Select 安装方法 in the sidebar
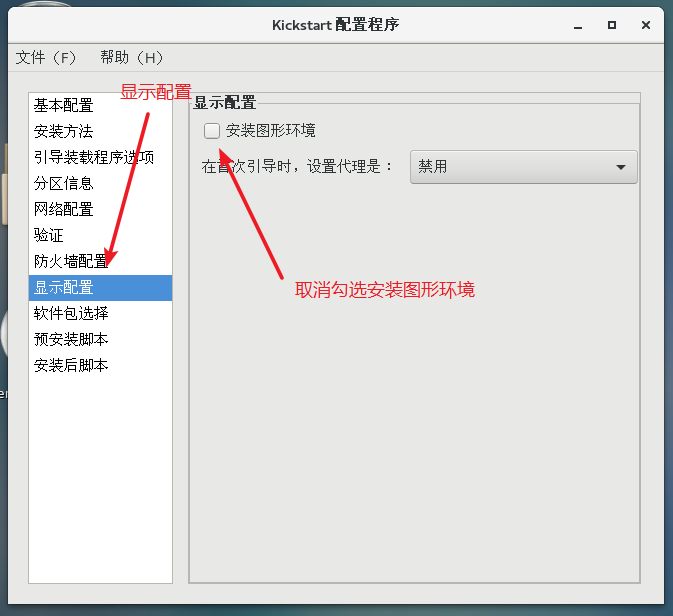673x616 pixels. pos(100,131)
